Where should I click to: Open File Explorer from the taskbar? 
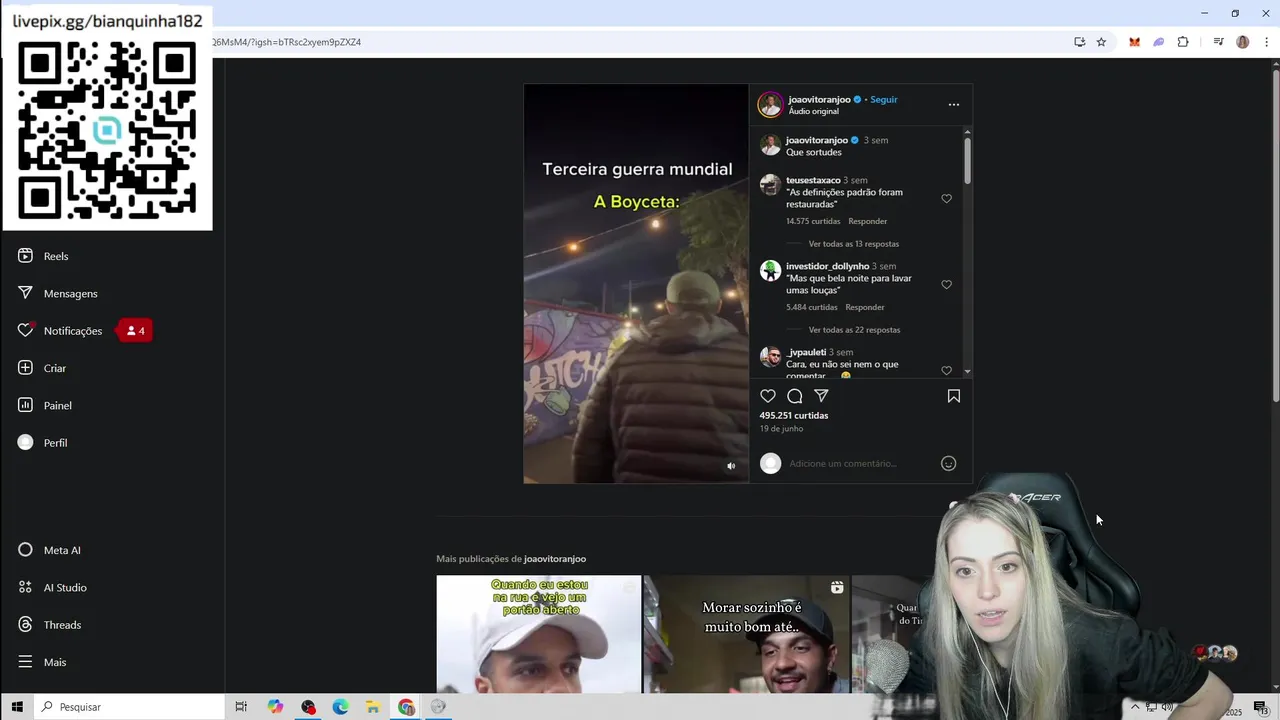pos(372,707)
